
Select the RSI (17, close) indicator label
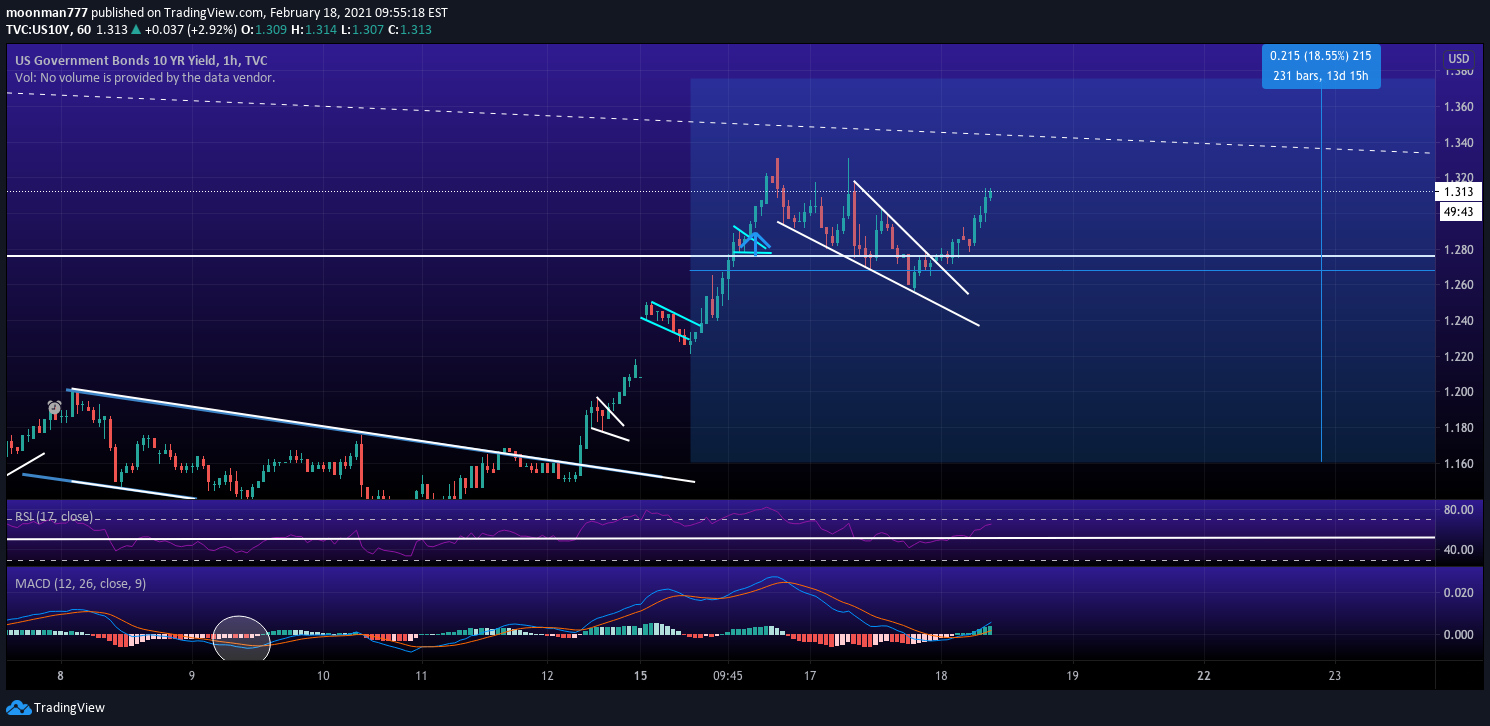click(x=54, y=516)
